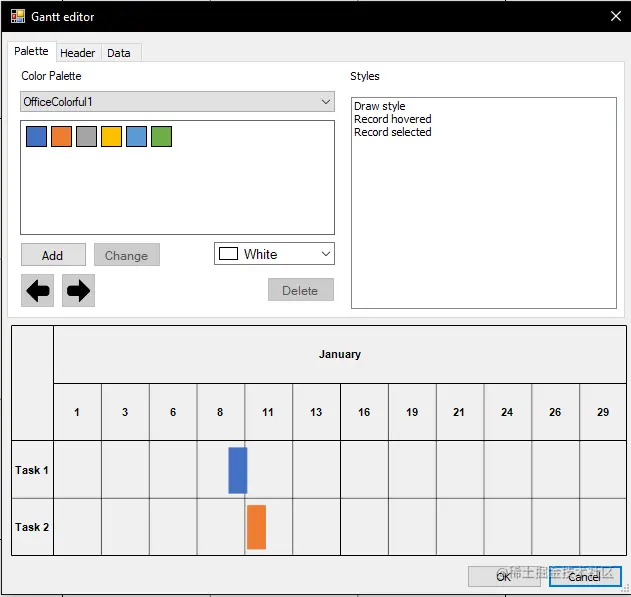
Task: Click day 16 column header
Action: pyautogui.click(x=364, y=412)
